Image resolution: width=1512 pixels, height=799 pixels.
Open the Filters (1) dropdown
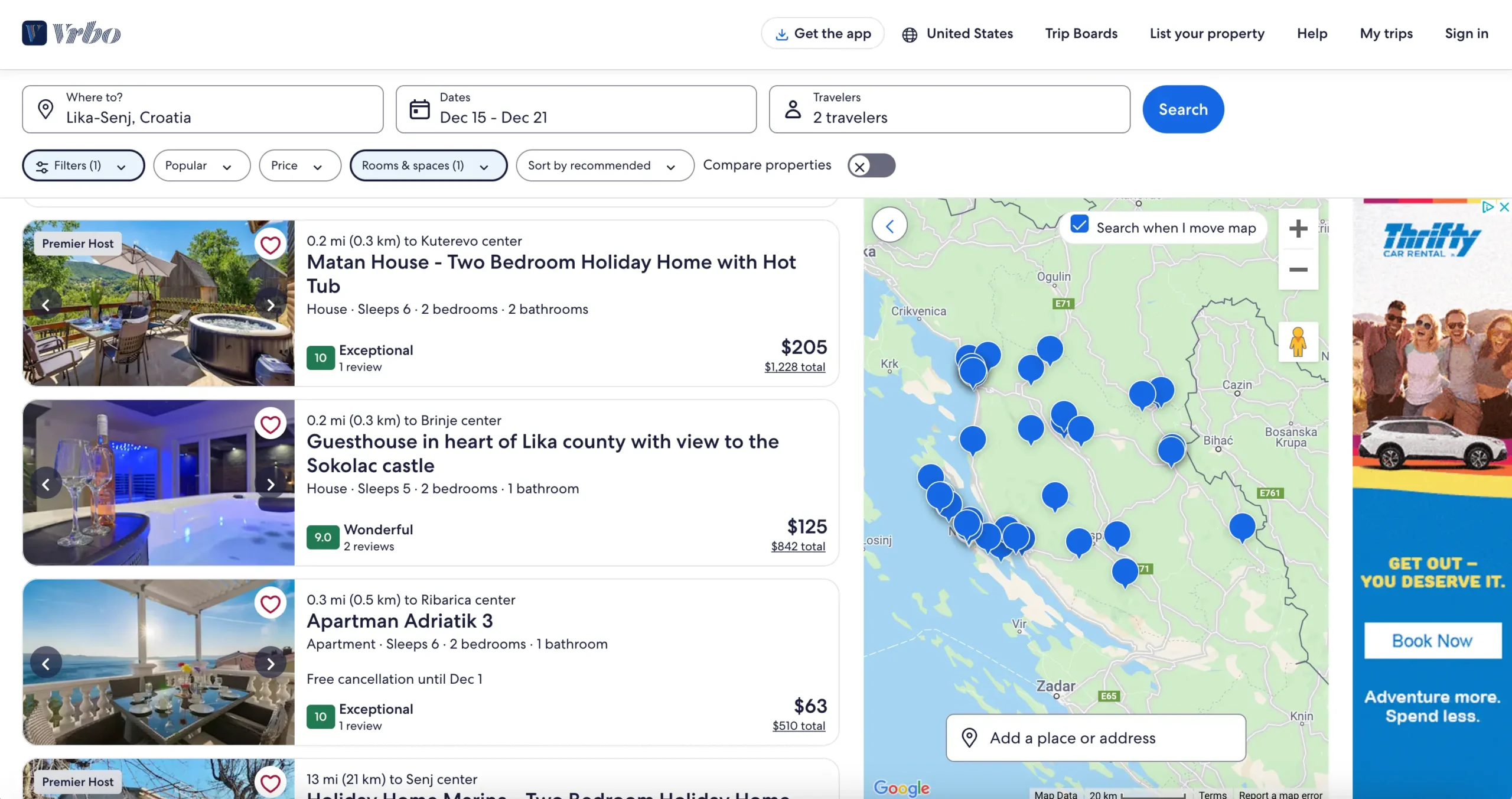(83, 165)
